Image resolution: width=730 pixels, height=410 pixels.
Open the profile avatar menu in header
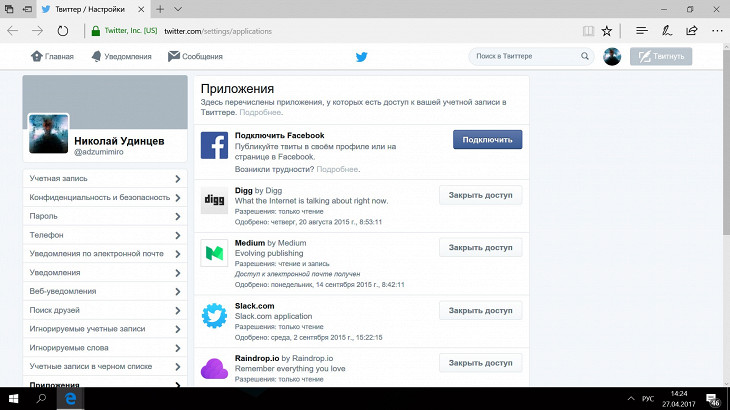(x=612, y=57)
